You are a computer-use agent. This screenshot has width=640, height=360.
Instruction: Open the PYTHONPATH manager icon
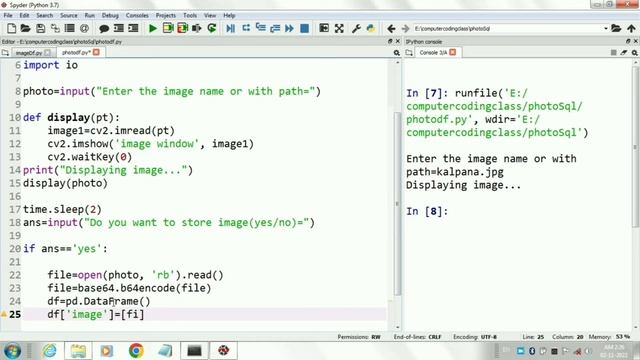point(371,28)
